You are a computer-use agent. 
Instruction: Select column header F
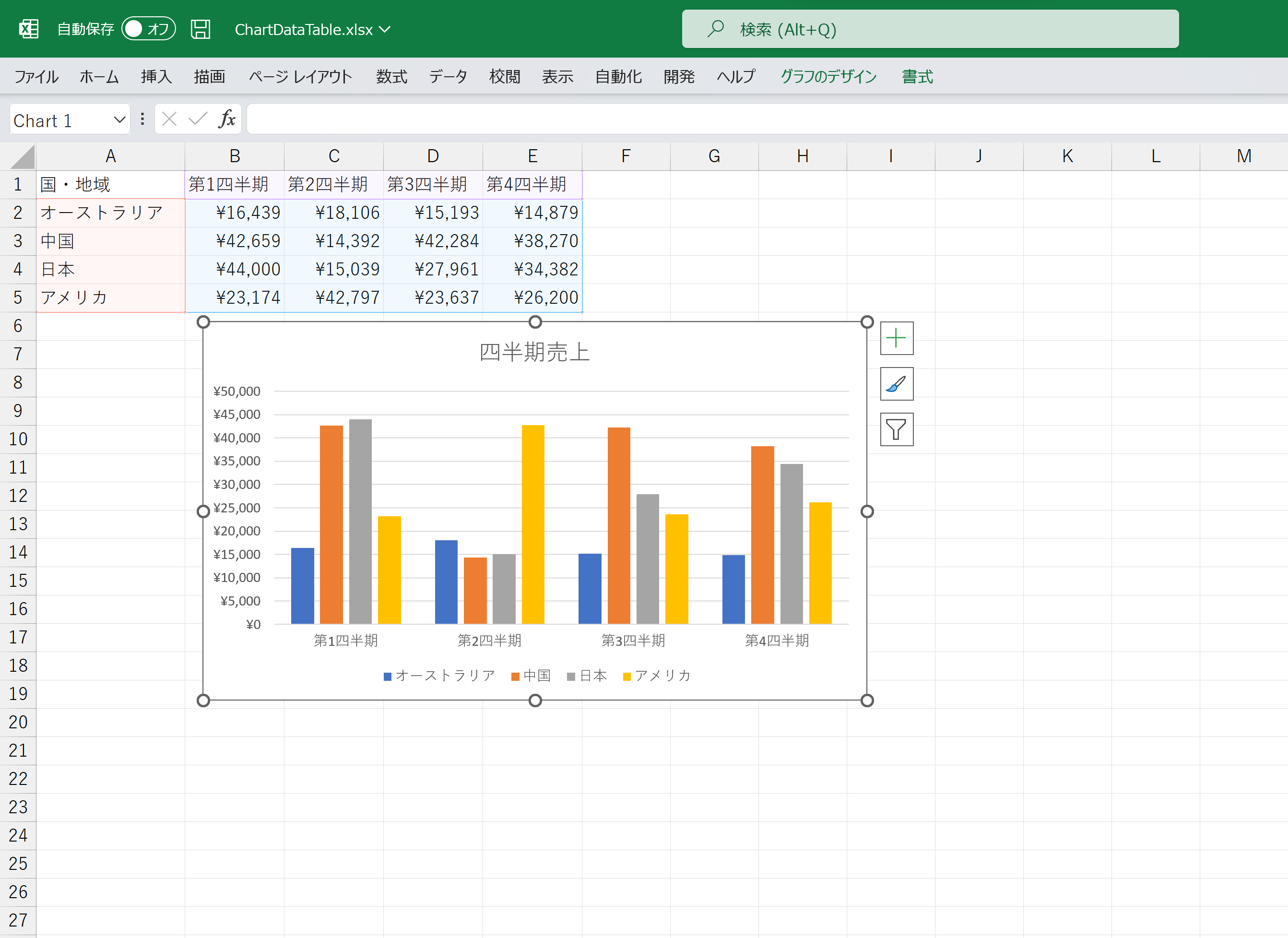point(626,156)
